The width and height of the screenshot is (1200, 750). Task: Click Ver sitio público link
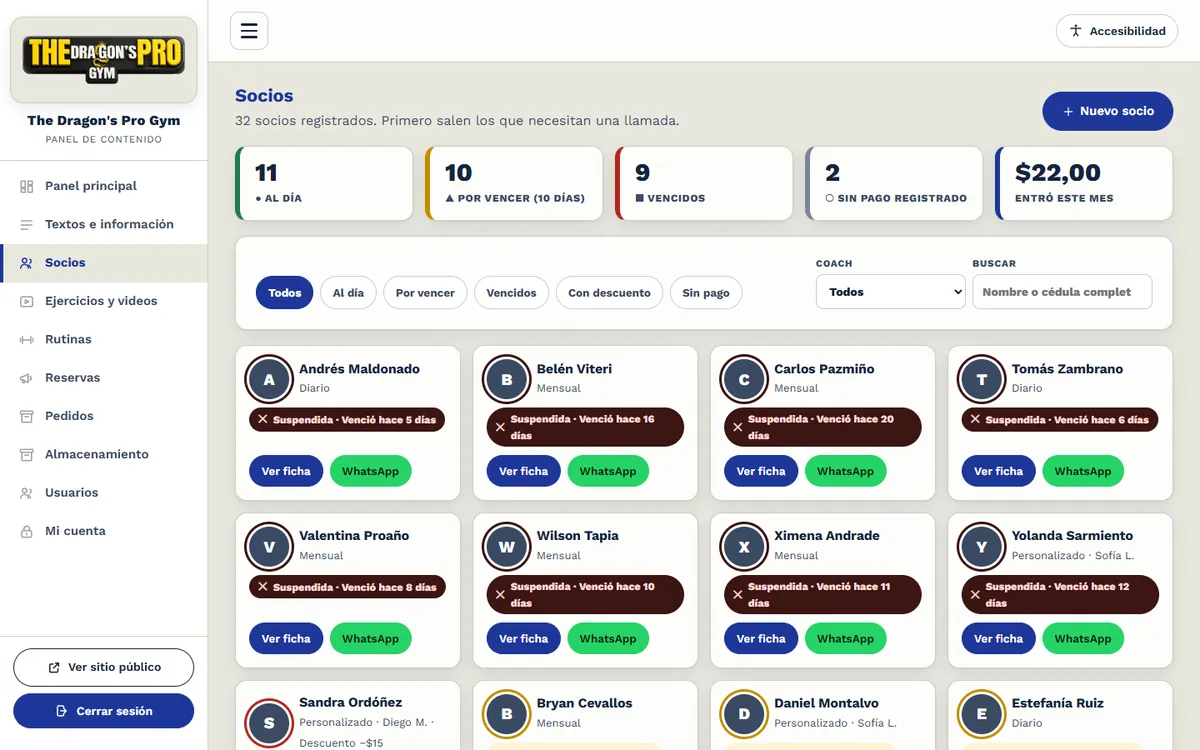tap(104, 667)
